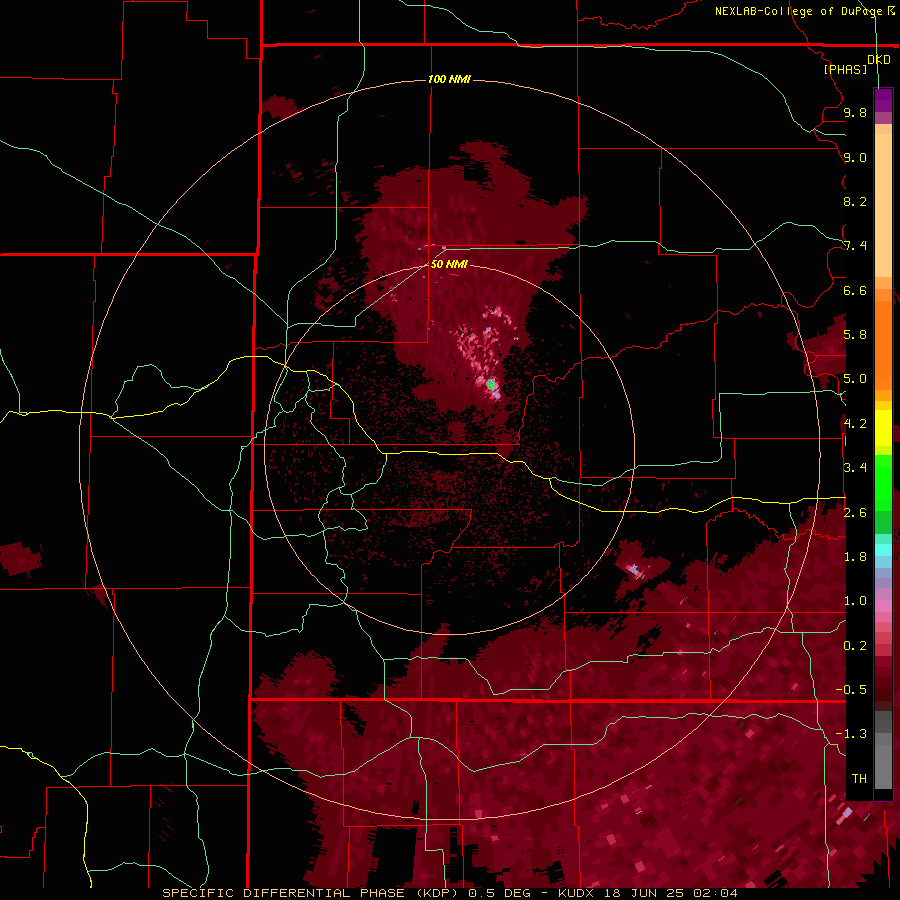Select the 8.2 scale label
Image resolution: width=900 pixels, height=900 pixels.
(x=855, y=201)
